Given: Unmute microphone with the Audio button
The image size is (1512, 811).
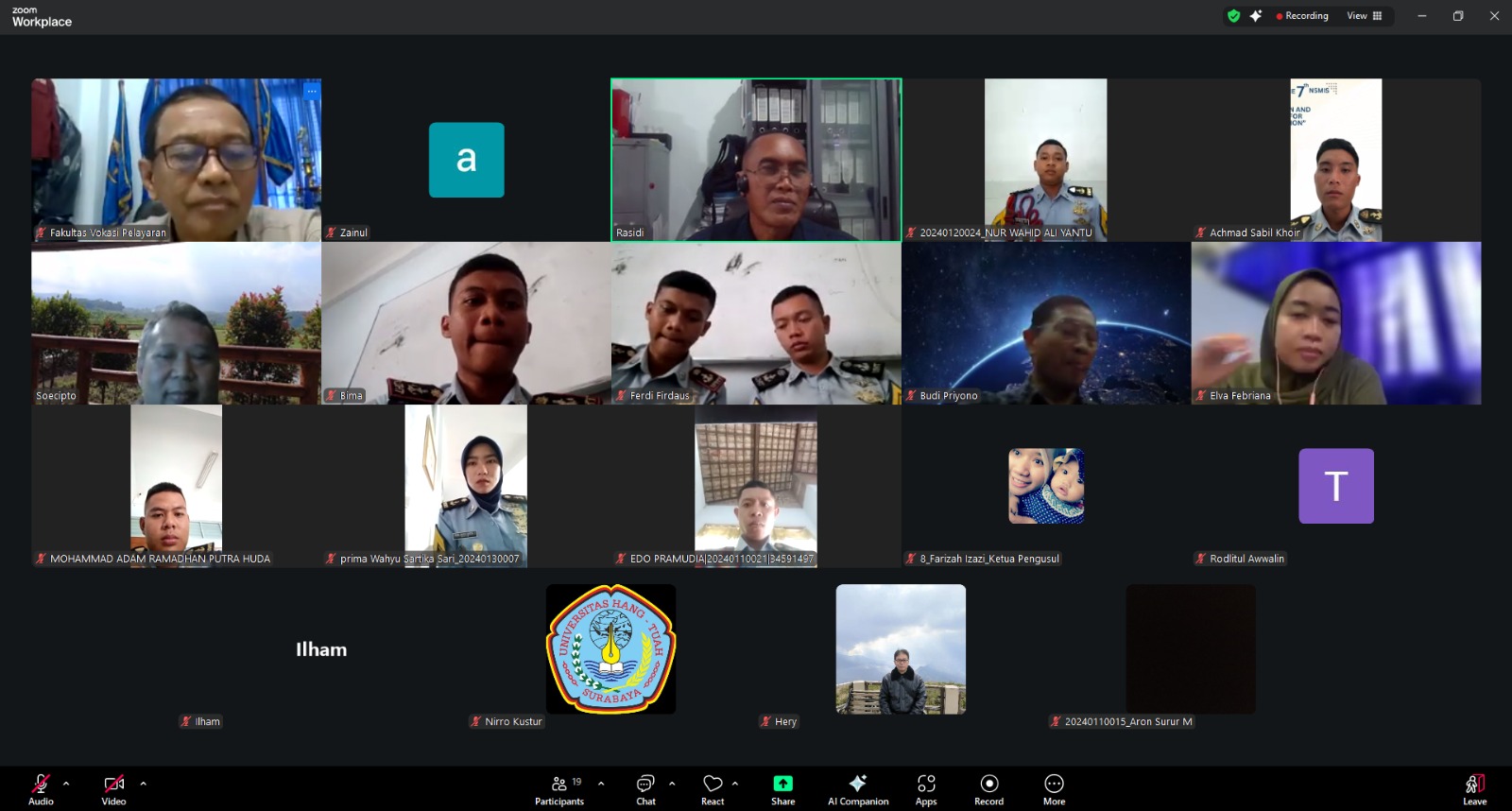Looking at the screenshot, I should 41,788.
